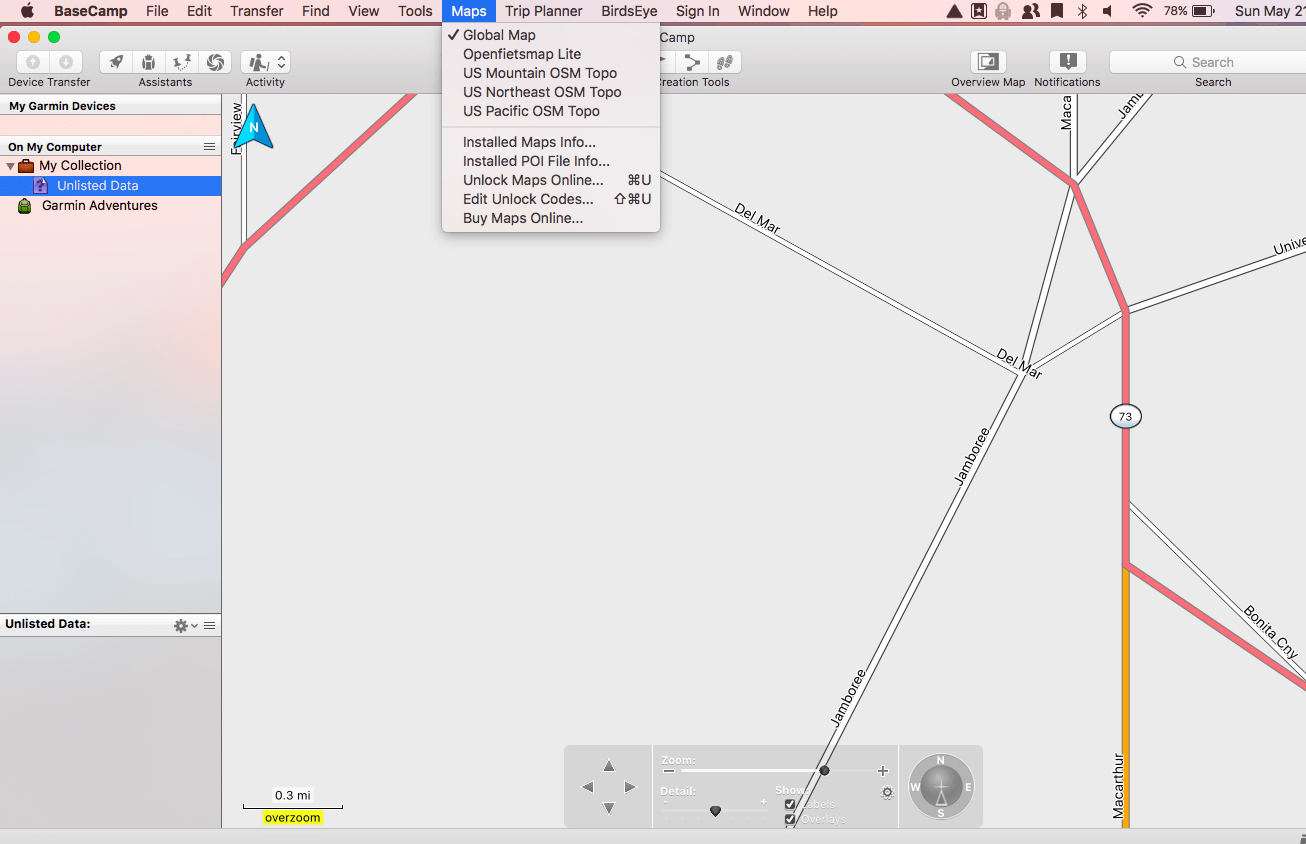This screenshot has height=844, width=1306.
Task: Open map options with the gear icon
Action: [x=886, y=792]
